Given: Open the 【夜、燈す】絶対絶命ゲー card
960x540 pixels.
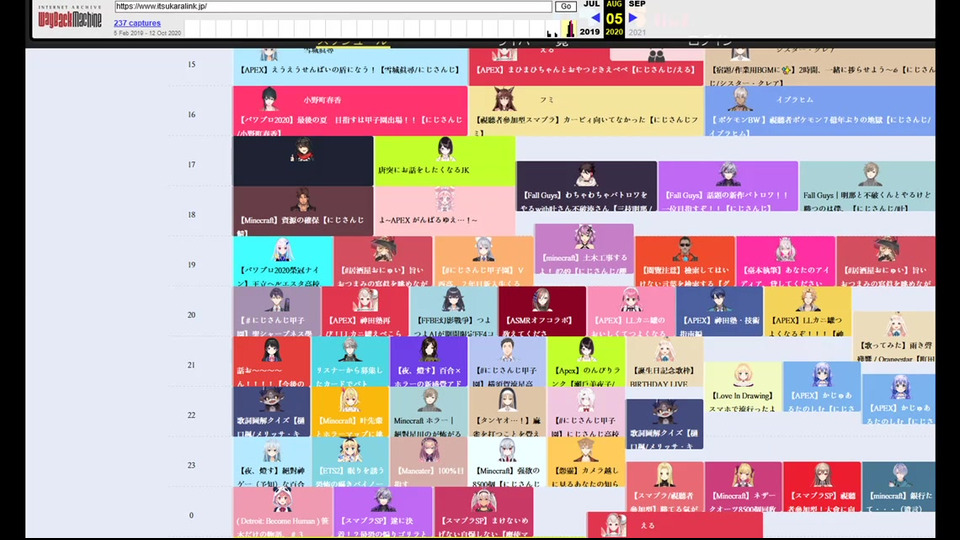Looking at the screenshot, I should 272,462.
